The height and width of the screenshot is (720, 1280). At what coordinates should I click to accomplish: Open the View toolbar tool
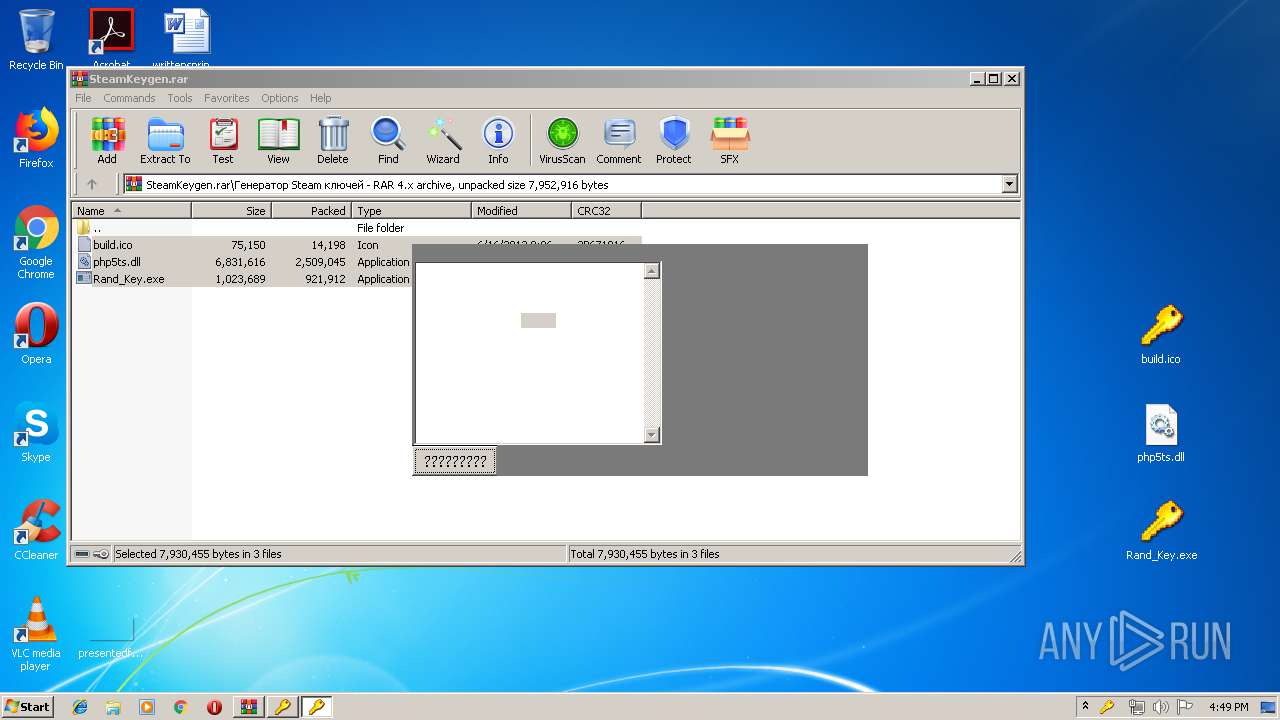point(278,141)
